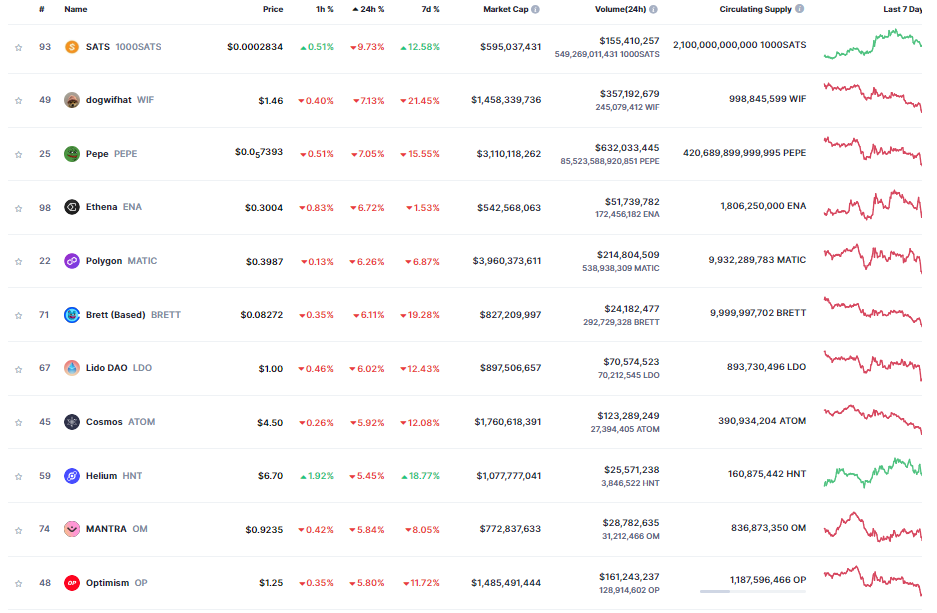Viewport: 937px width, 613px height.
Task: Toggle the watchlist star for Polygon
Action: 19,261
